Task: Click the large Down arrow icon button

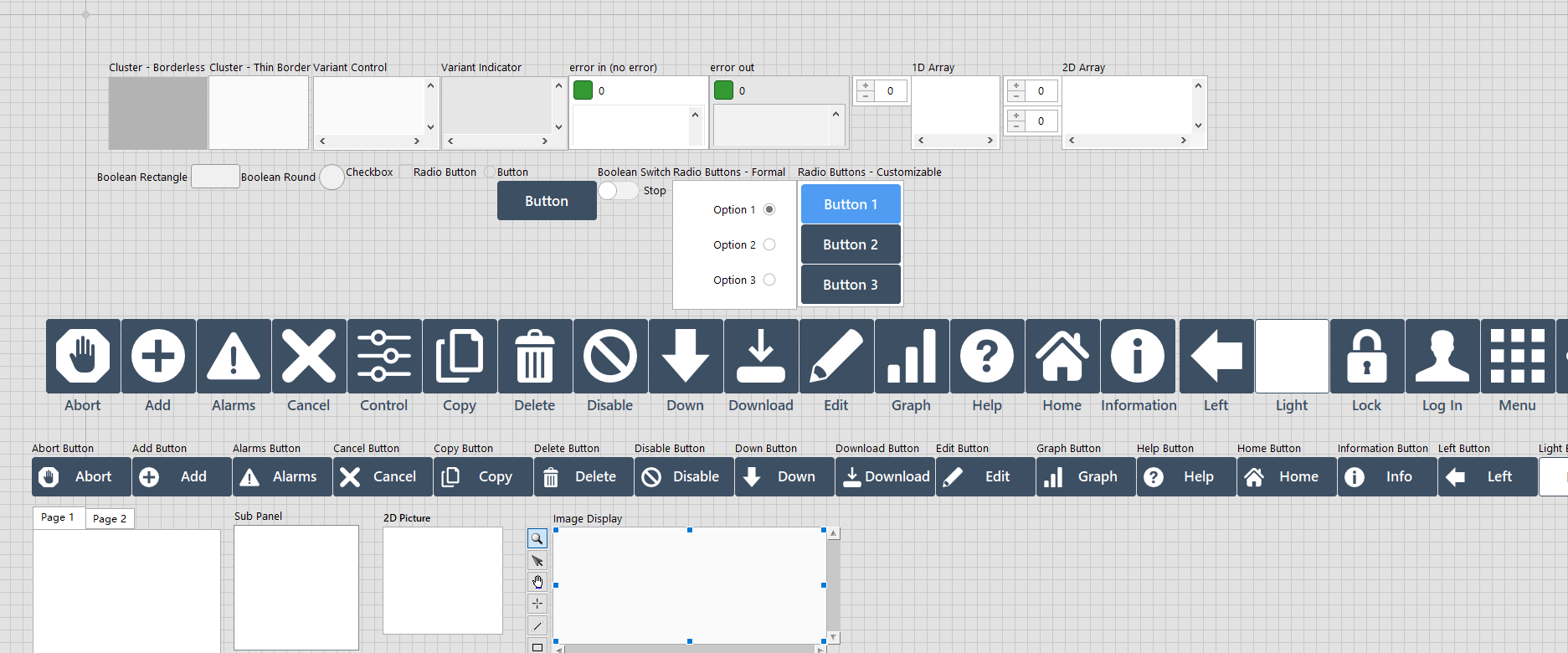Action: click(686, 356)
